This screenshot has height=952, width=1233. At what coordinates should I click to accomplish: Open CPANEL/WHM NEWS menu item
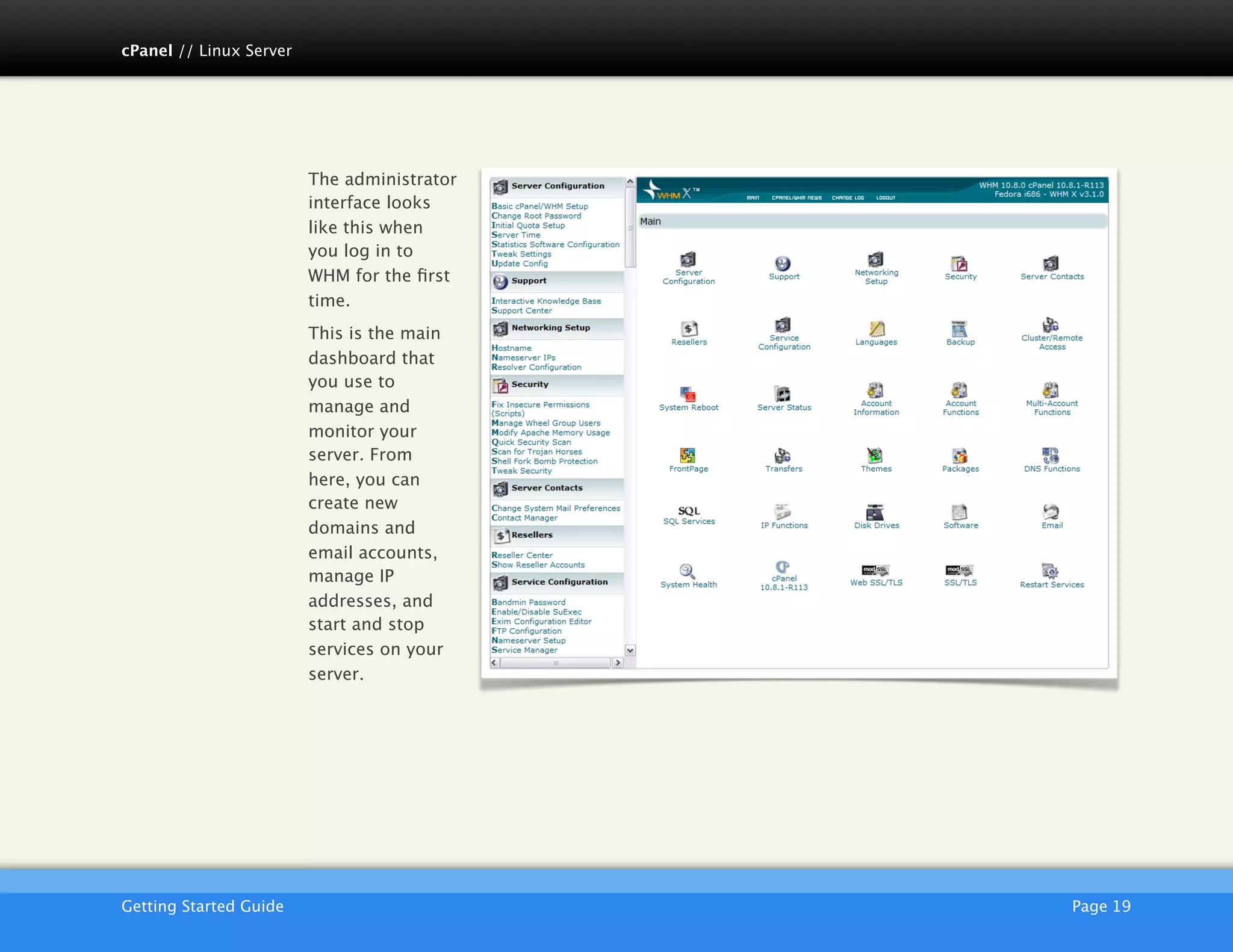(x=797, y=198)
